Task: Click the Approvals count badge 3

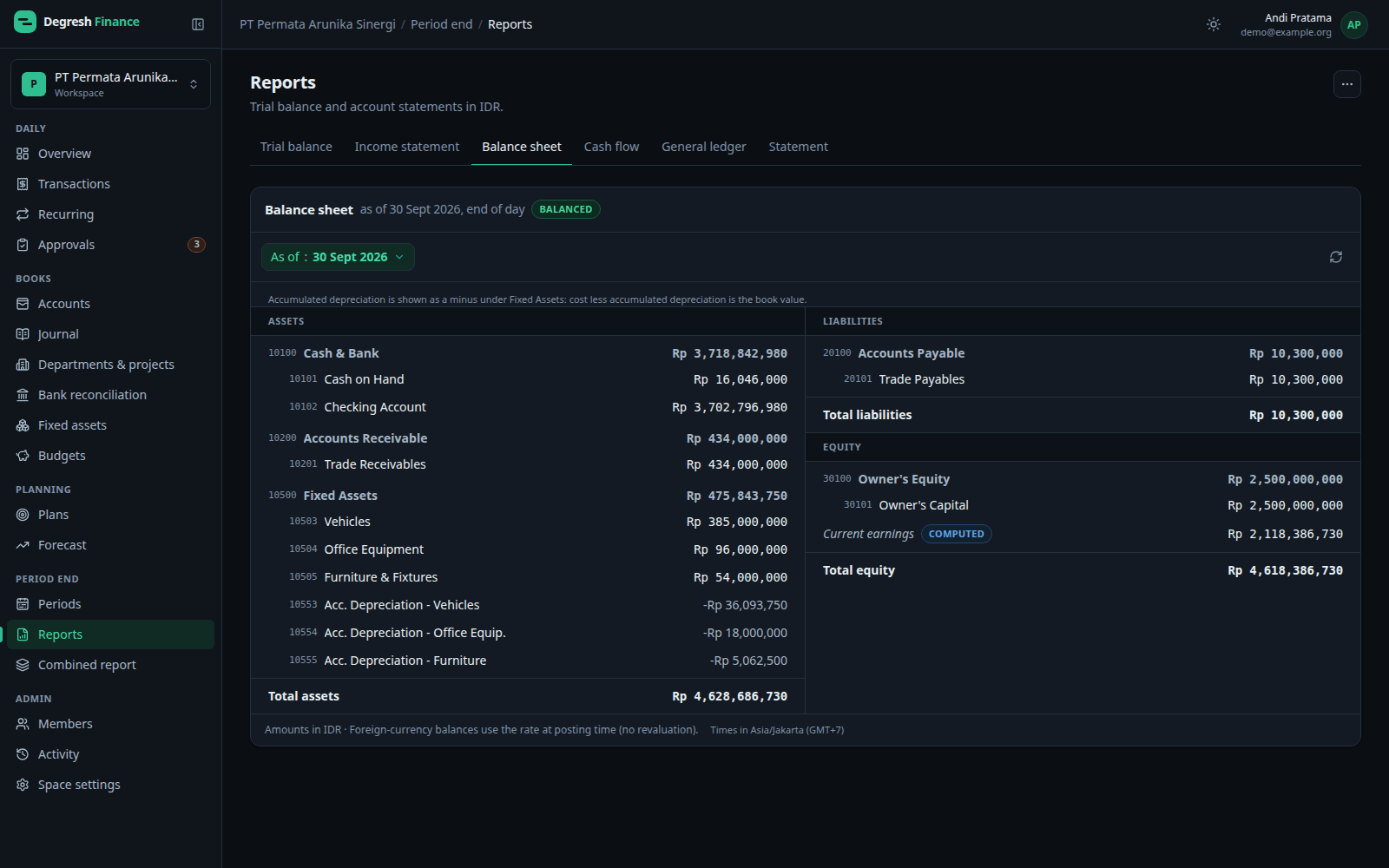Action: click(196, 245)
